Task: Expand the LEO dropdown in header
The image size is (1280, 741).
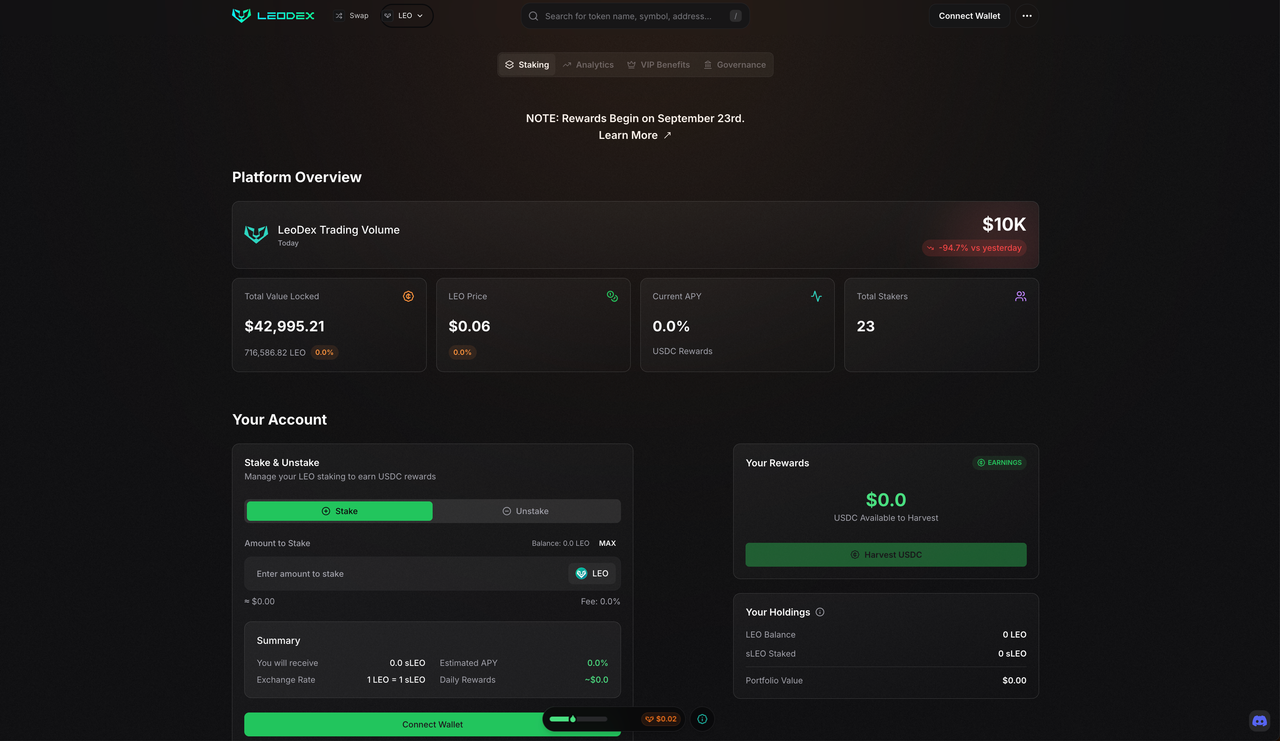Action: point(405,16)
